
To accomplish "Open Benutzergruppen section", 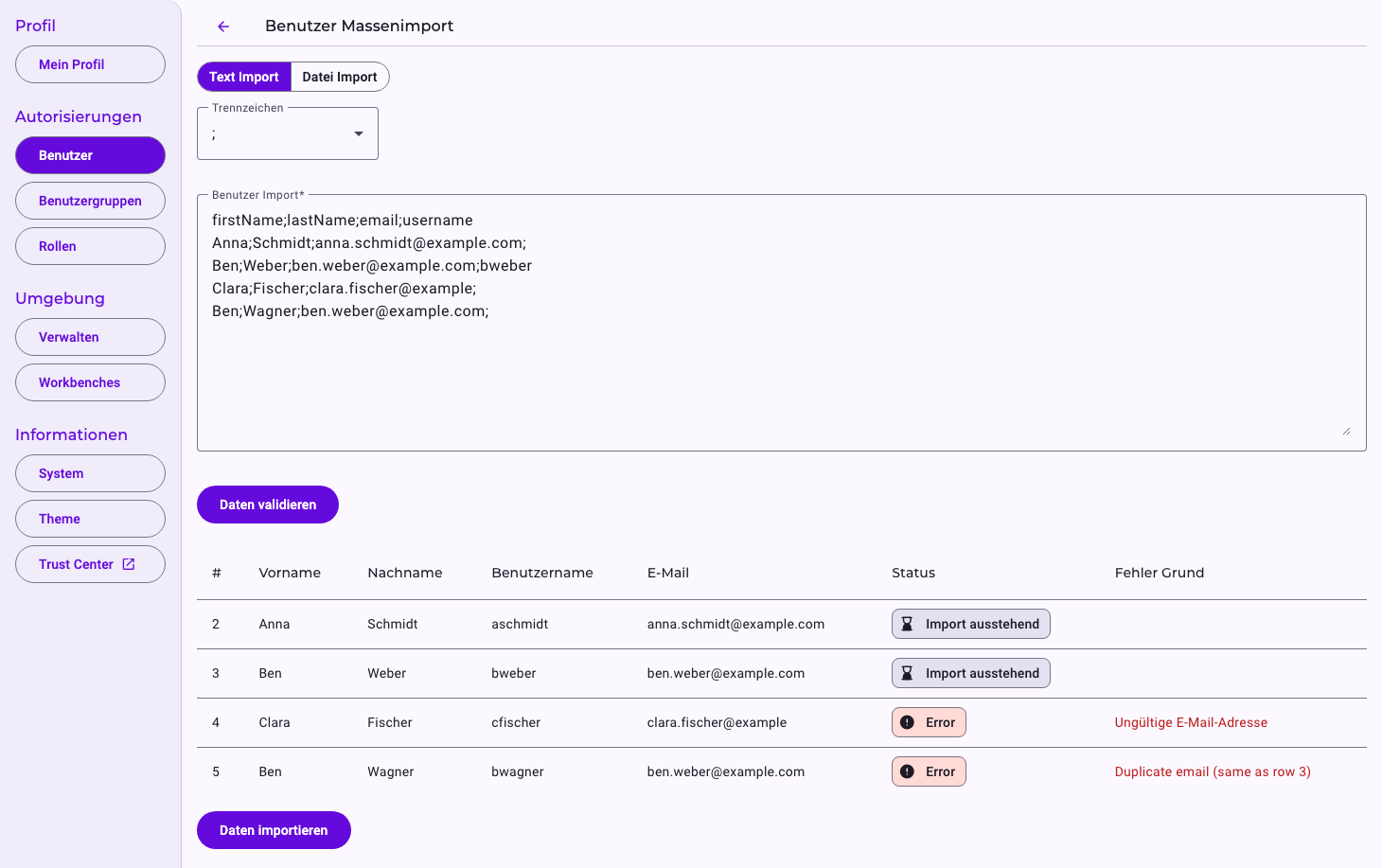I will click(90, 201).
